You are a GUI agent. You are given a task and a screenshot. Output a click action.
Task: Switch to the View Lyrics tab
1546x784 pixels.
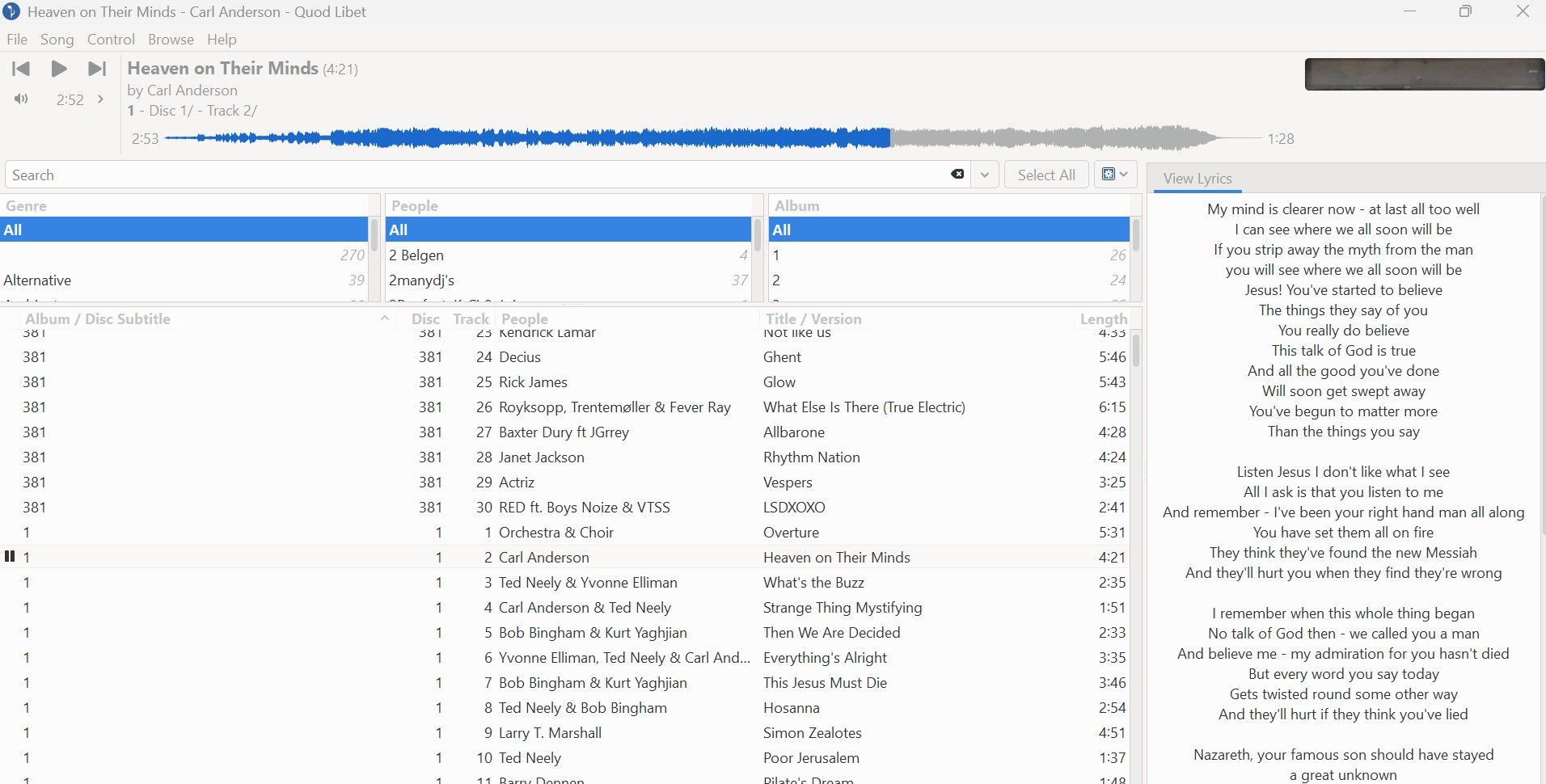[x=1197, y=179]
